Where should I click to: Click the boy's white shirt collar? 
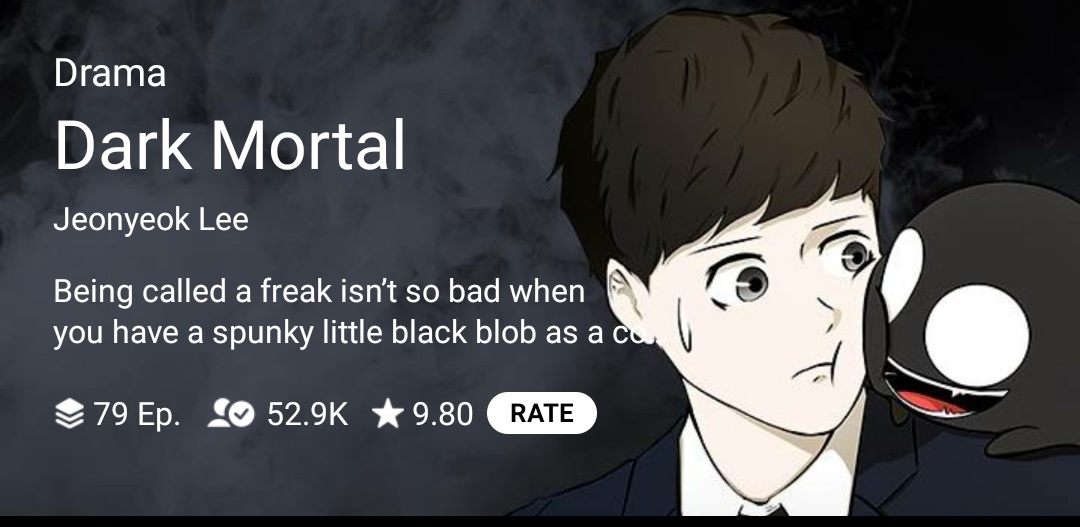(765, 475)
